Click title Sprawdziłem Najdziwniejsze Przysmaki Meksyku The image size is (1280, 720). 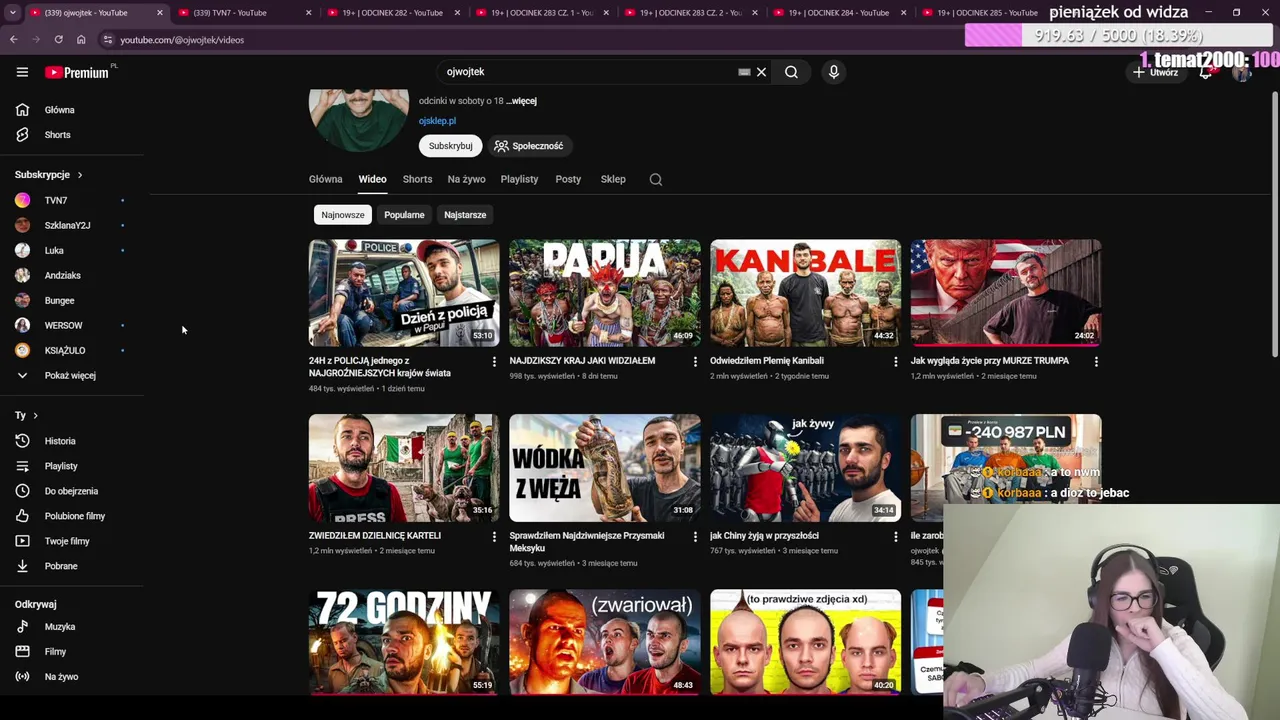coord(587,542)
